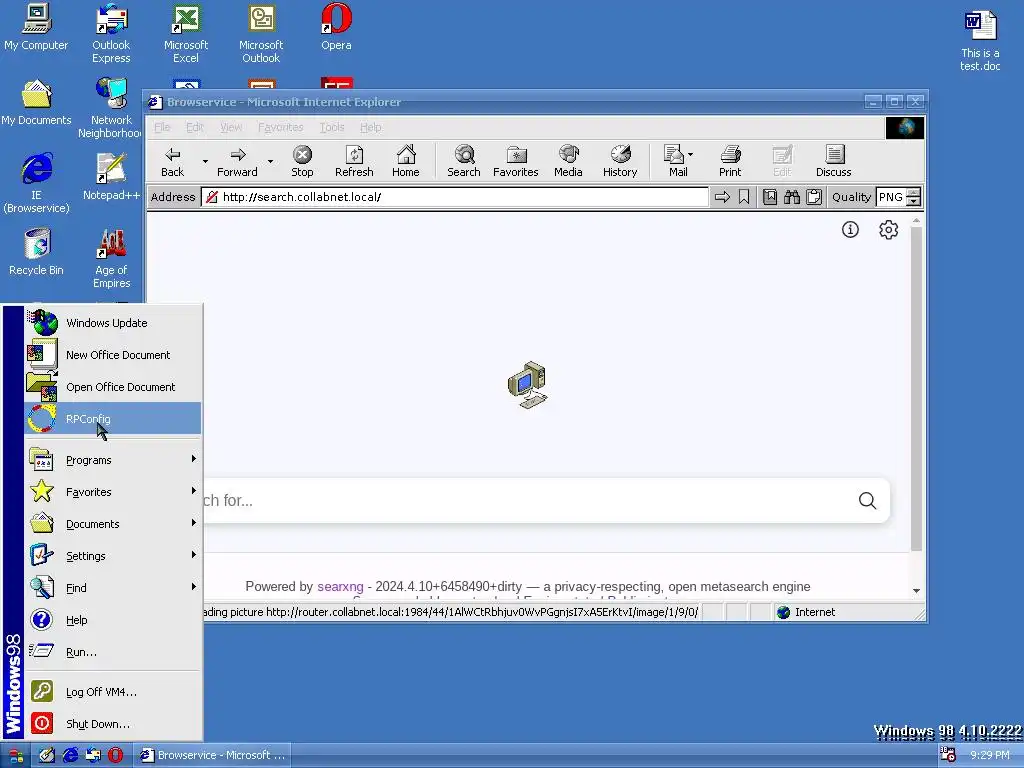1024x768 pixels.
Task: Click the Media toolbar button
Action: [568, 161]
